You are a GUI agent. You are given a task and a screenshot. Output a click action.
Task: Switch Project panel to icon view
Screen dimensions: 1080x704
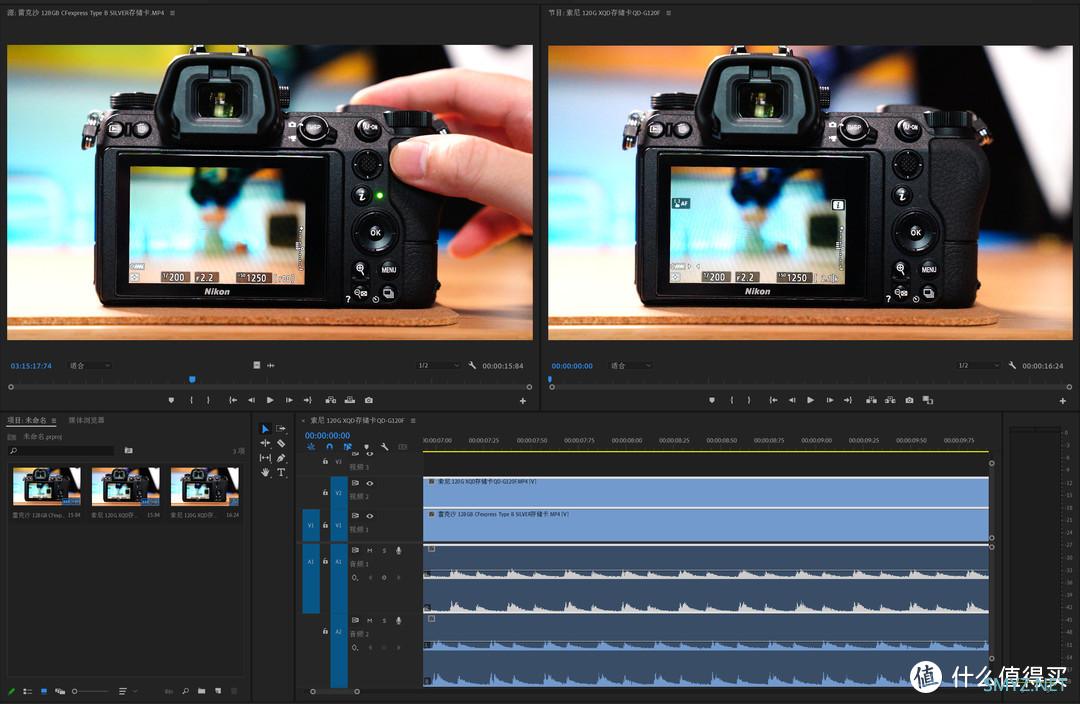[x=44, y=691]
